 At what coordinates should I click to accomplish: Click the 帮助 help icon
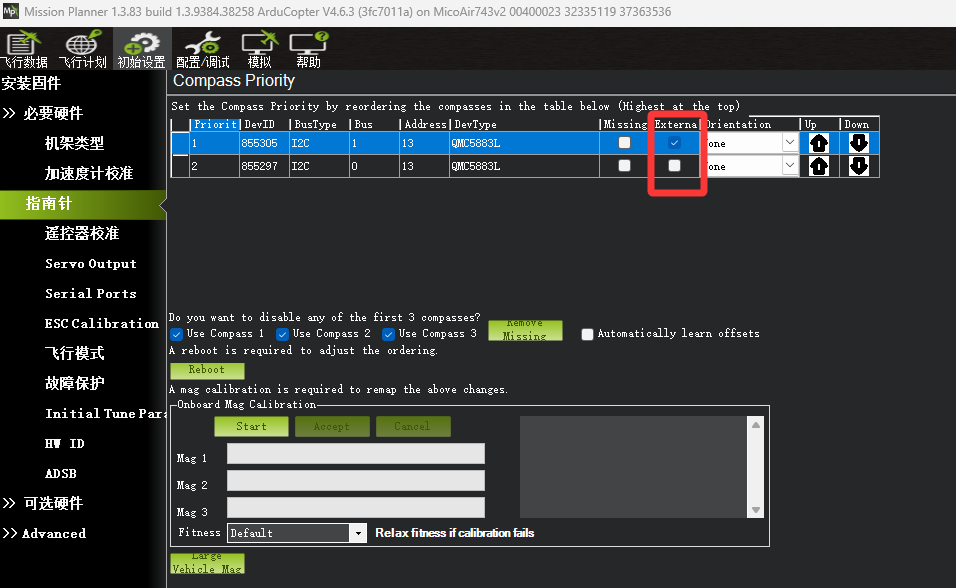point(308,48)
